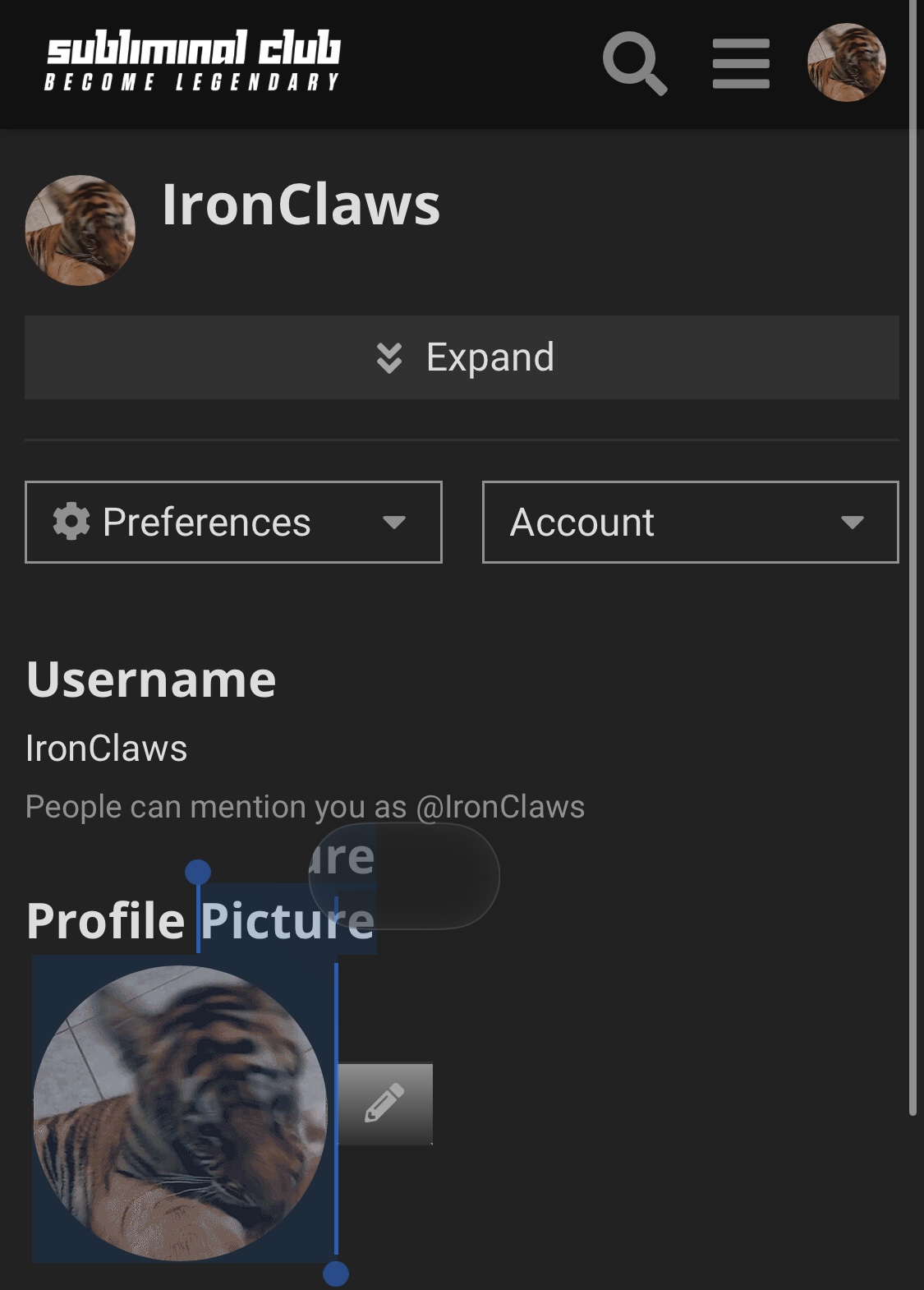Select the Preferences menu label

207,522
